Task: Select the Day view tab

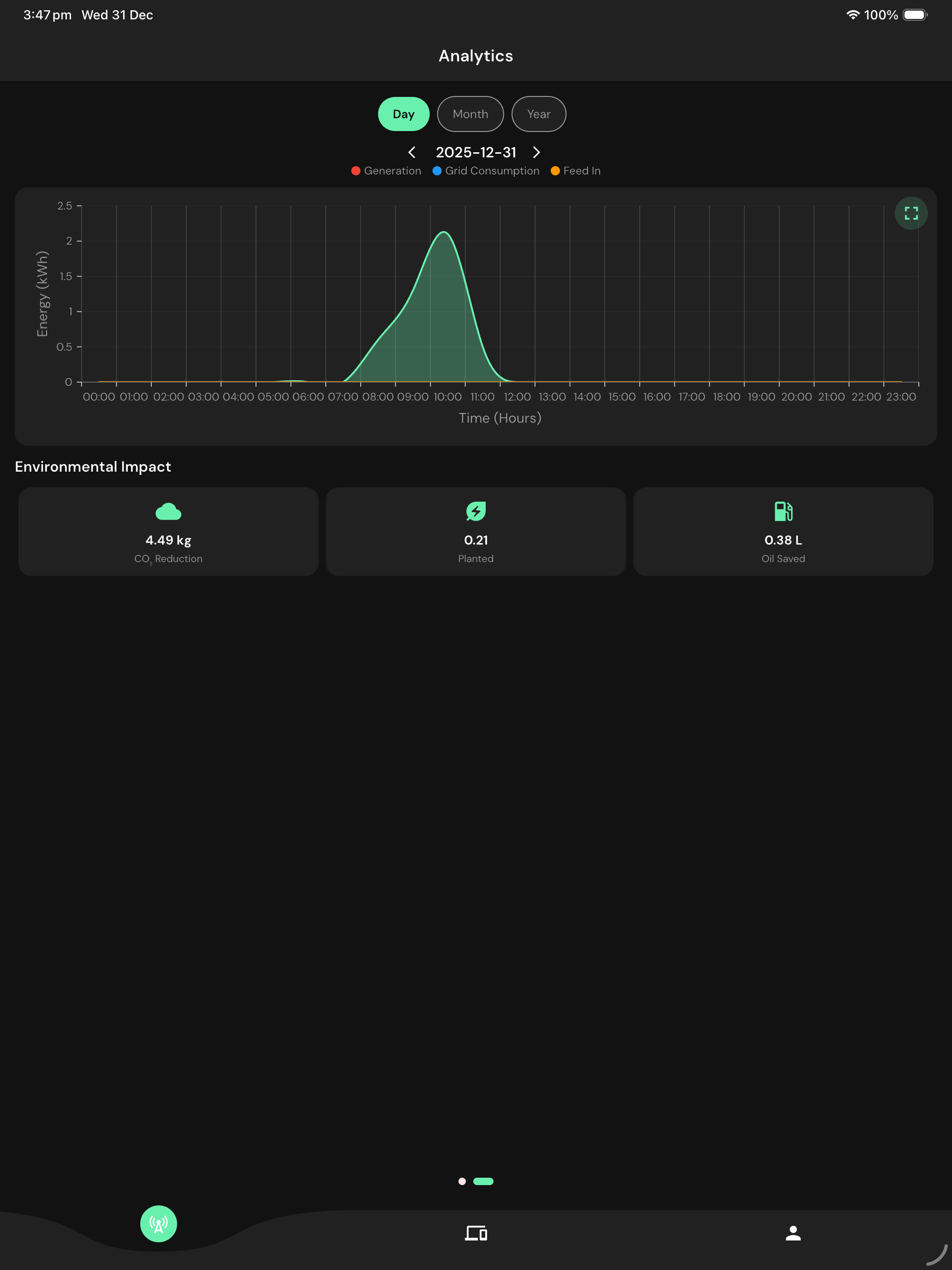Action: point(404,114)
